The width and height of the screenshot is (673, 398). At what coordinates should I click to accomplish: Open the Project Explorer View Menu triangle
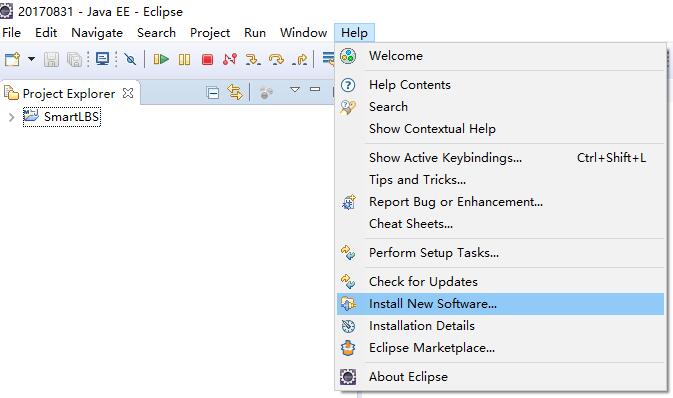click(294, 89)
